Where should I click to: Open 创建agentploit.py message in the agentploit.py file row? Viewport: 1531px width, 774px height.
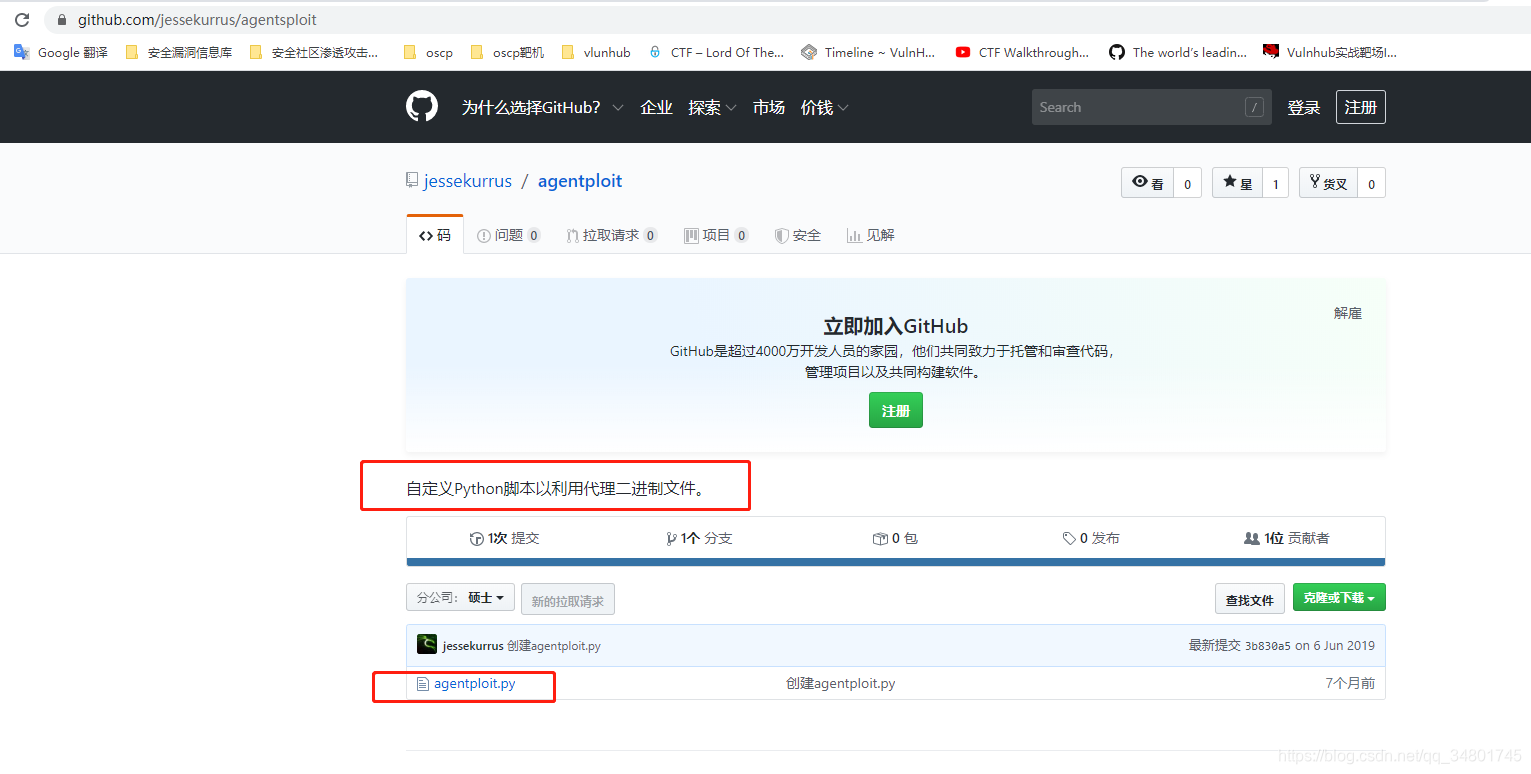[840, 684]
